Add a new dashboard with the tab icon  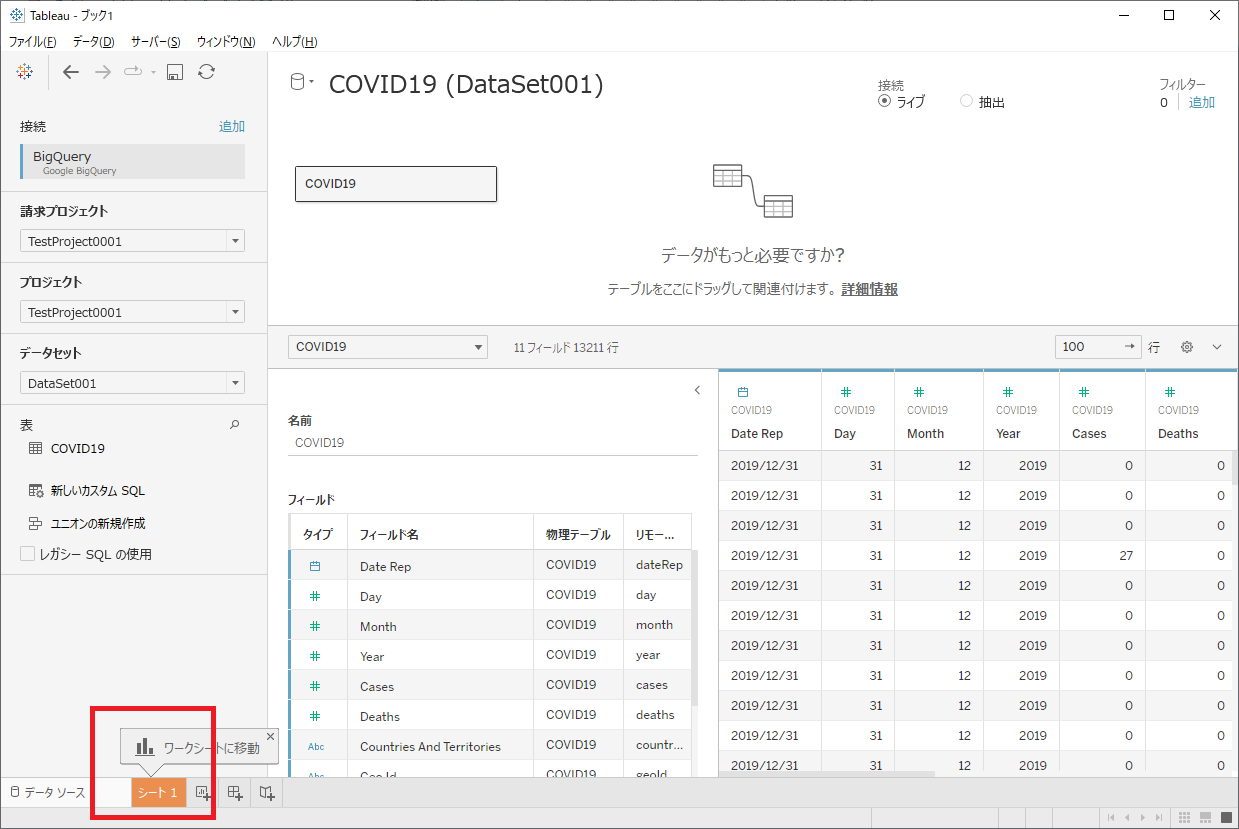pos(236,793)
